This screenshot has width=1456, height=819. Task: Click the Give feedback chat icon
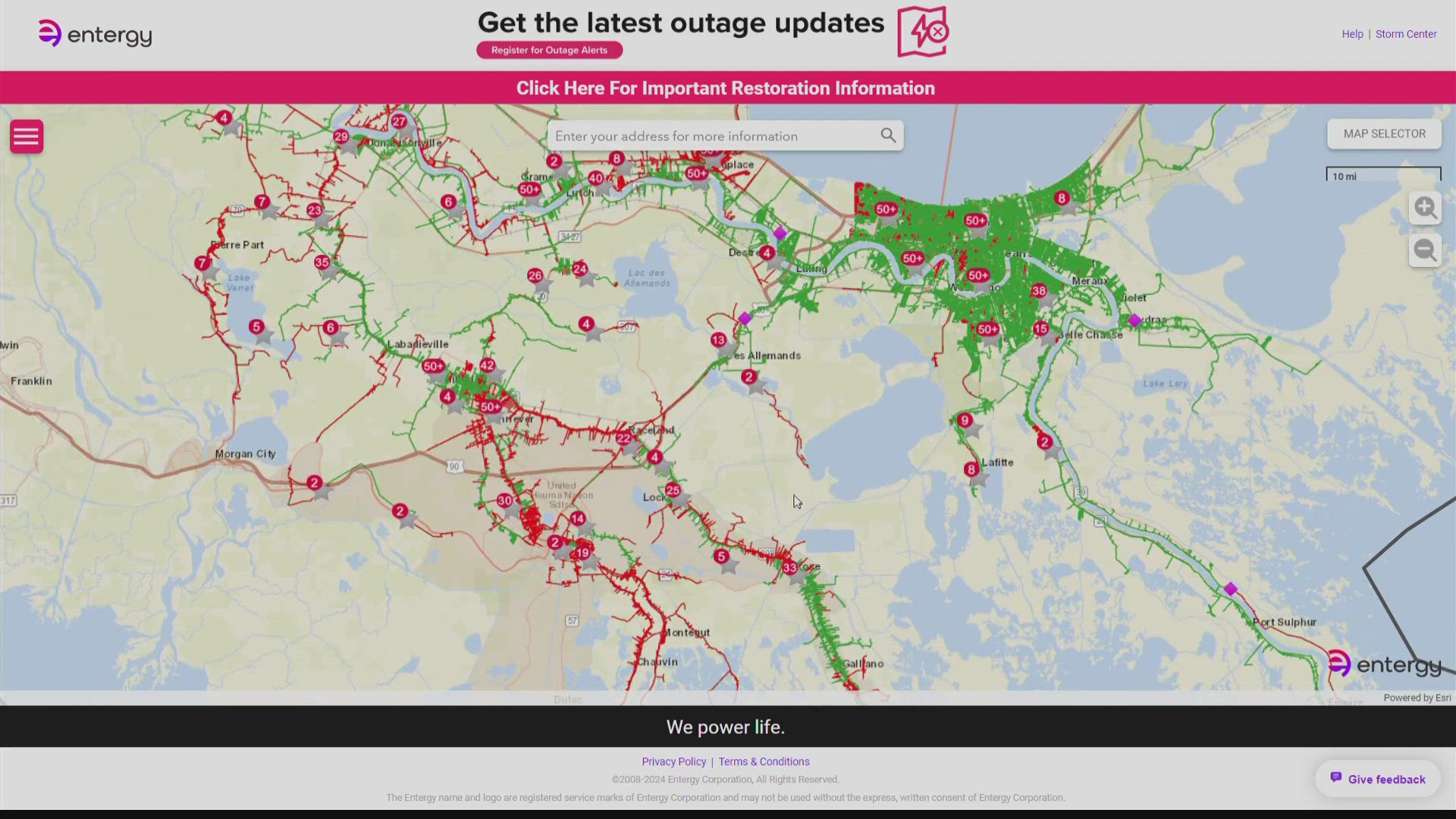[x=1336, y=779]
